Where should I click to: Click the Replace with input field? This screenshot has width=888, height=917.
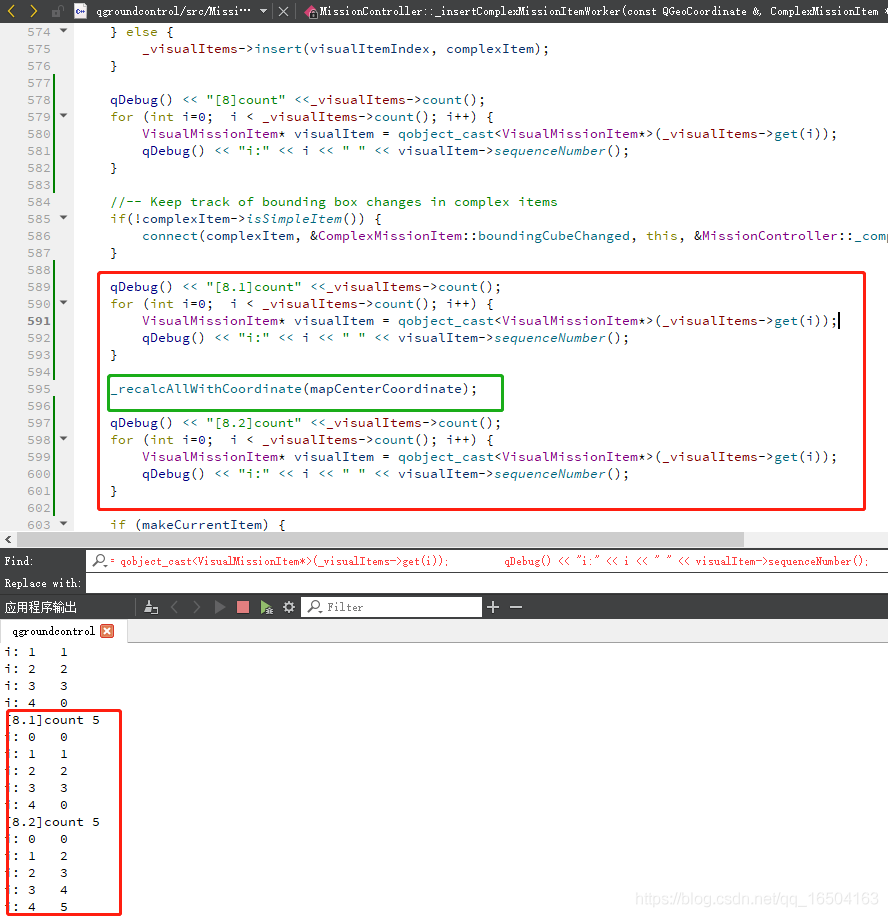[x=487, y=583]
